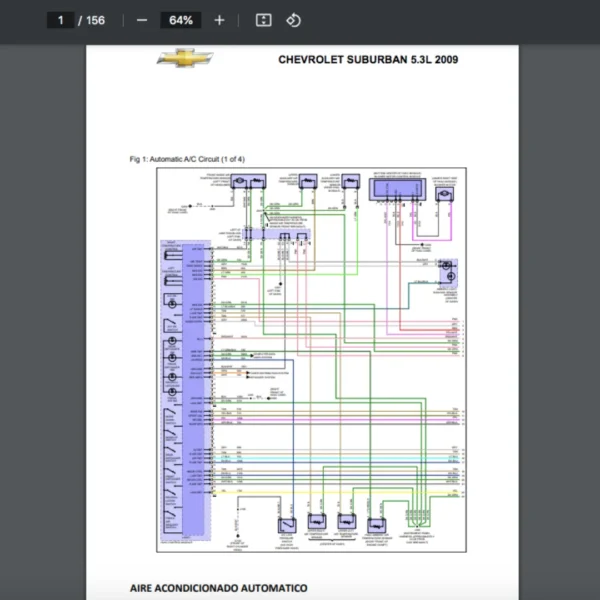Viewport: 600px width, 600px height.
Task: Click the right-side blue component with two circles
Action: pos(447,272)
